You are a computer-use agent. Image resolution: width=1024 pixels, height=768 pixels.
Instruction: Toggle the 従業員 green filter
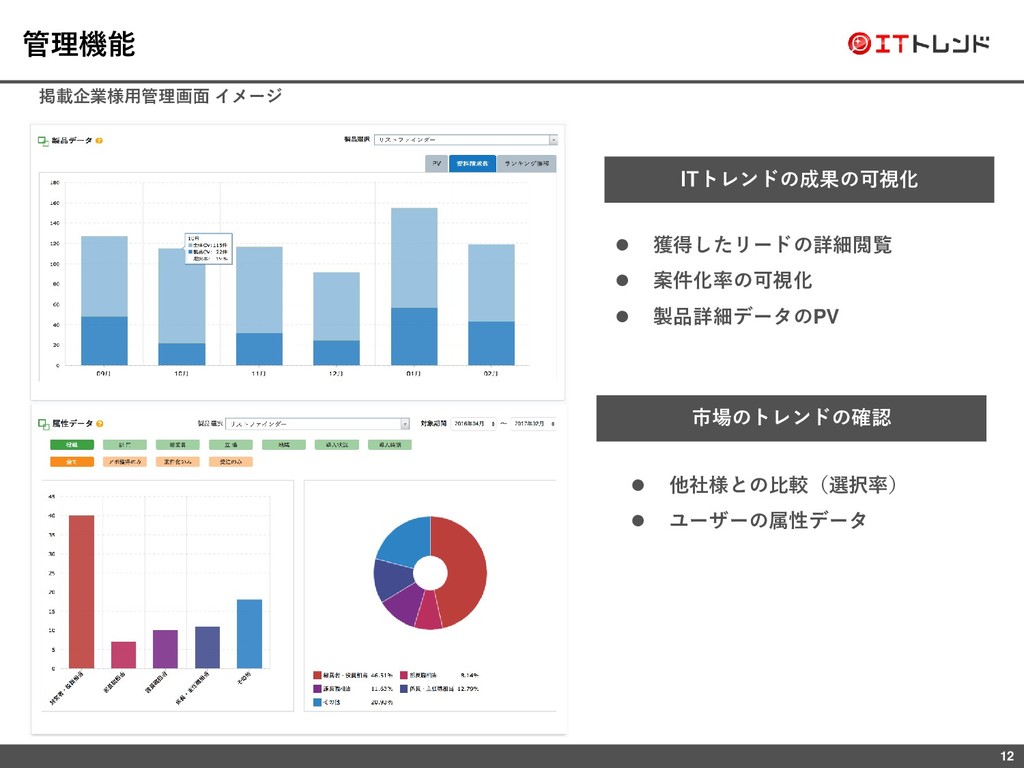178,445
